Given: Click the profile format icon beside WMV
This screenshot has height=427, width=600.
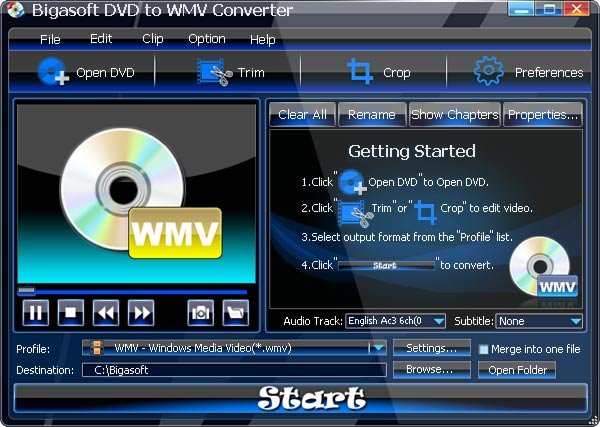Looking at the screenshot, I should tap(97, 348).
